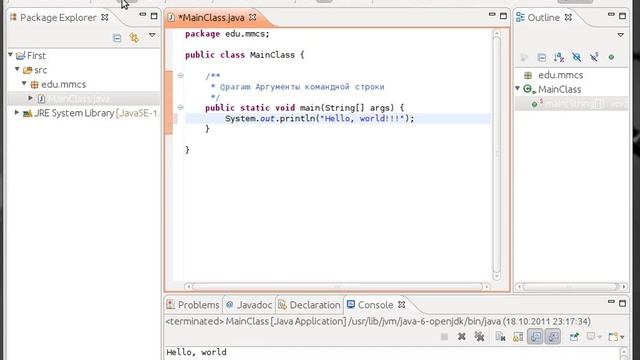Image resolution: width=640 pixels, height=360 pixels.
Task: Close the *MainClass.java editor tab
Action: click(x=253, y=18)
